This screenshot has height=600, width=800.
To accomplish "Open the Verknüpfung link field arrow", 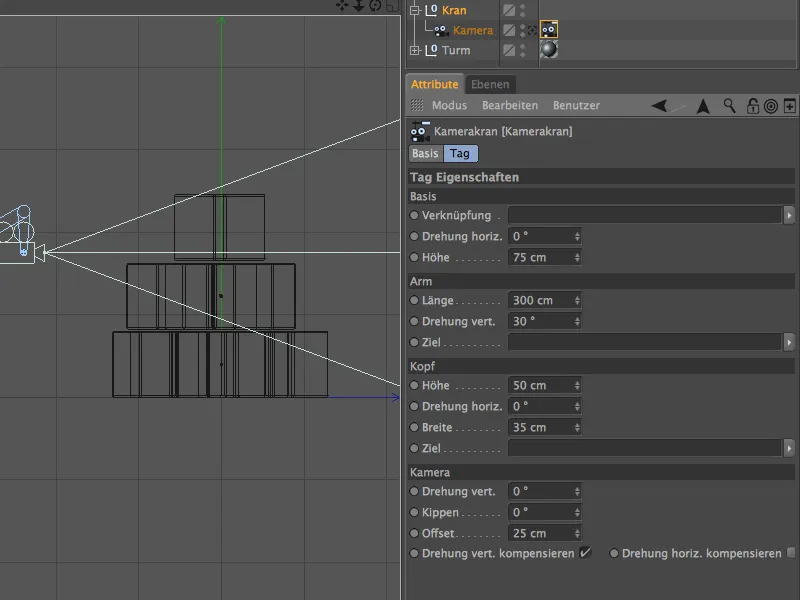I will tap(789, 215).
